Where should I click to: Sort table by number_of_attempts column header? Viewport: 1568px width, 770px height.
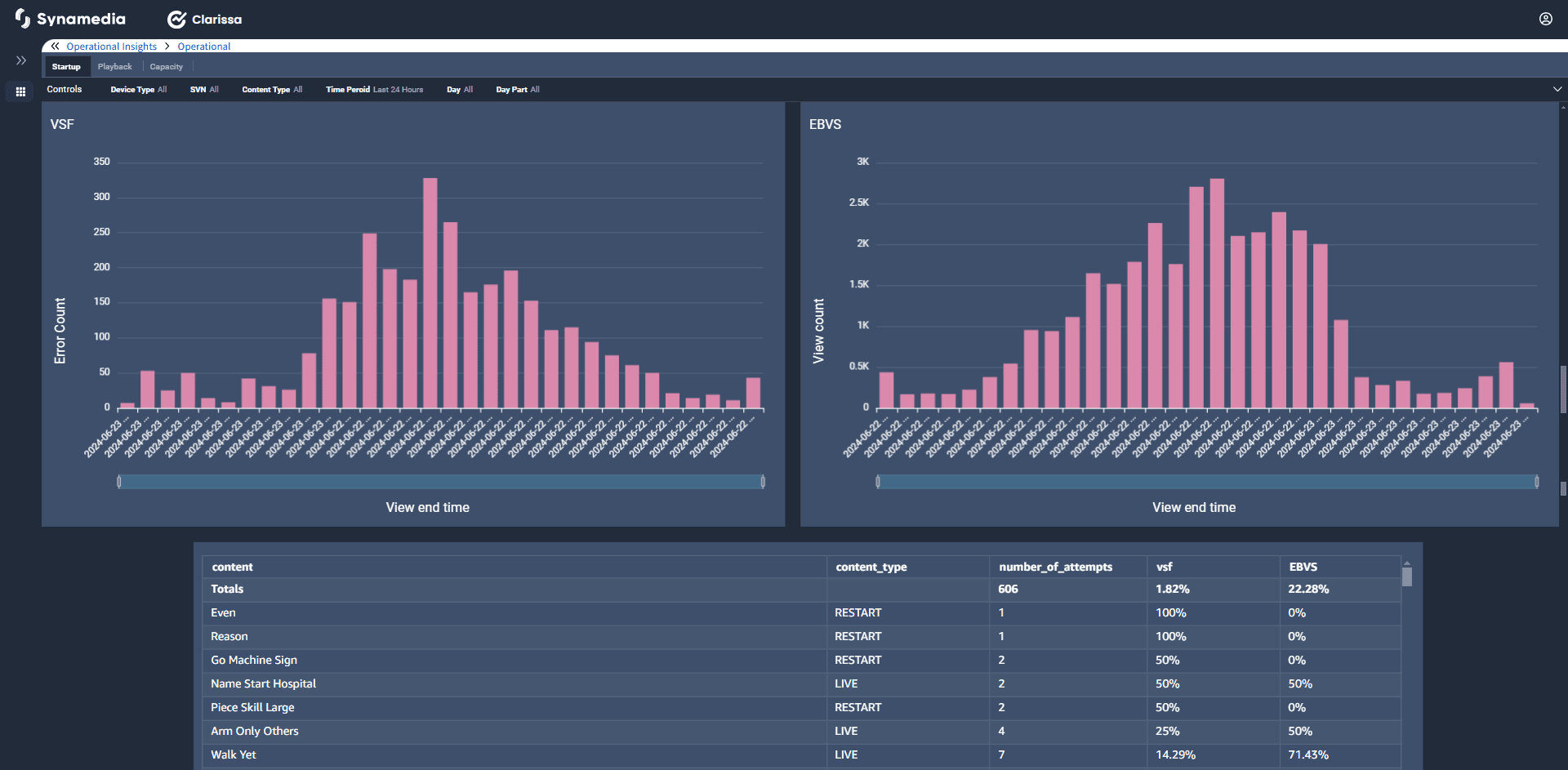point(1055,567)
